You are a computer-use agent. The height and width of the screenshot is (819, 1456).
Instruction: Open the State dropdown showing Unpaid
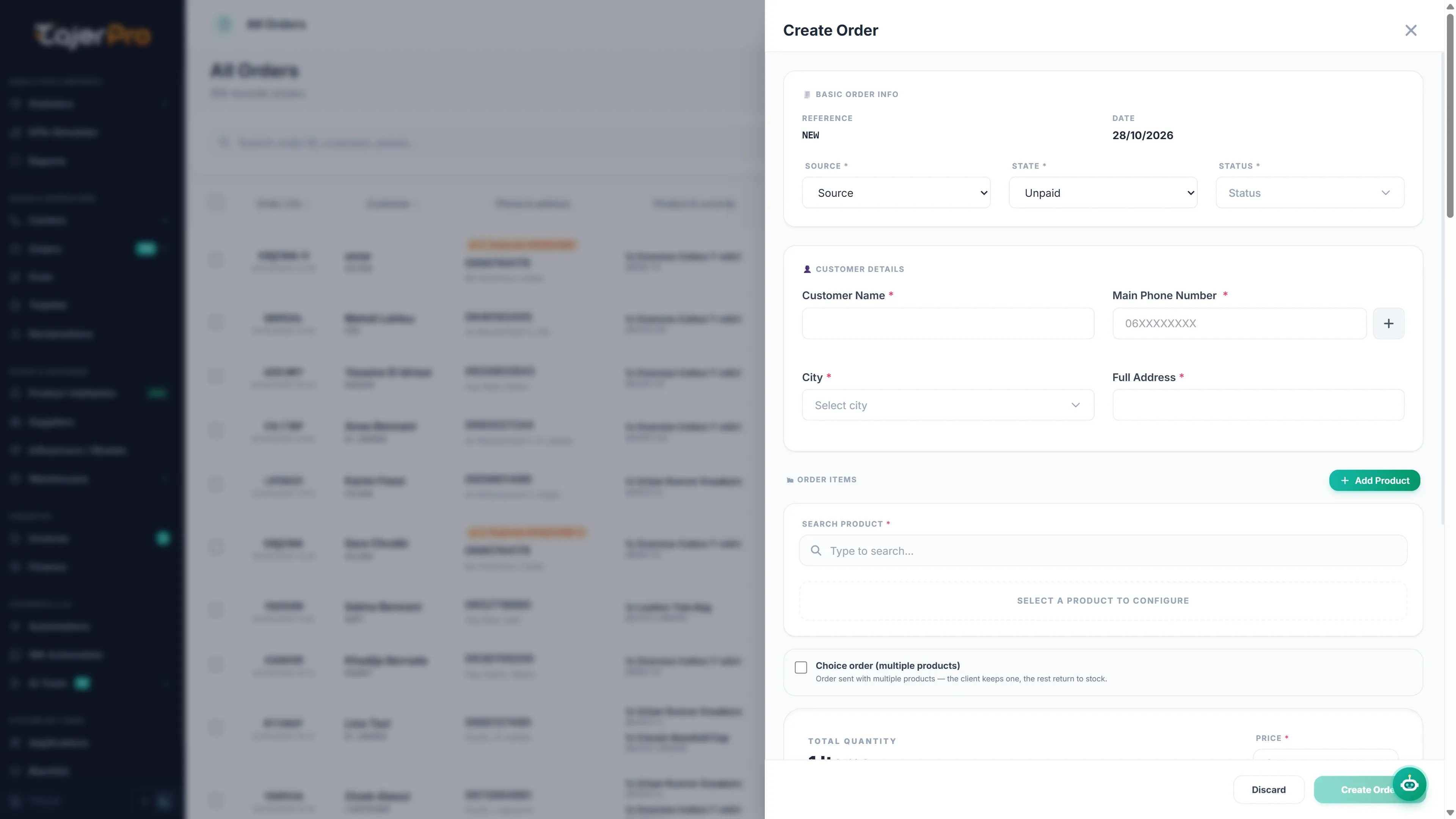[x=1103, y=193]
